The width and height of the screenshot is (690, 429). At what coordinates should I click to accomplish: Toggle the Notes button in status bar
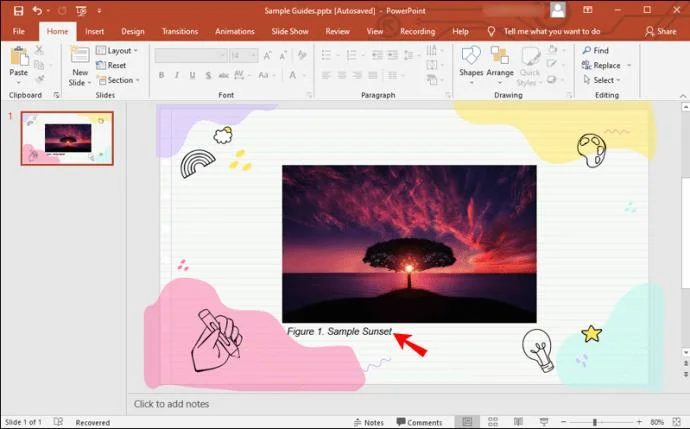coord(369,422)
